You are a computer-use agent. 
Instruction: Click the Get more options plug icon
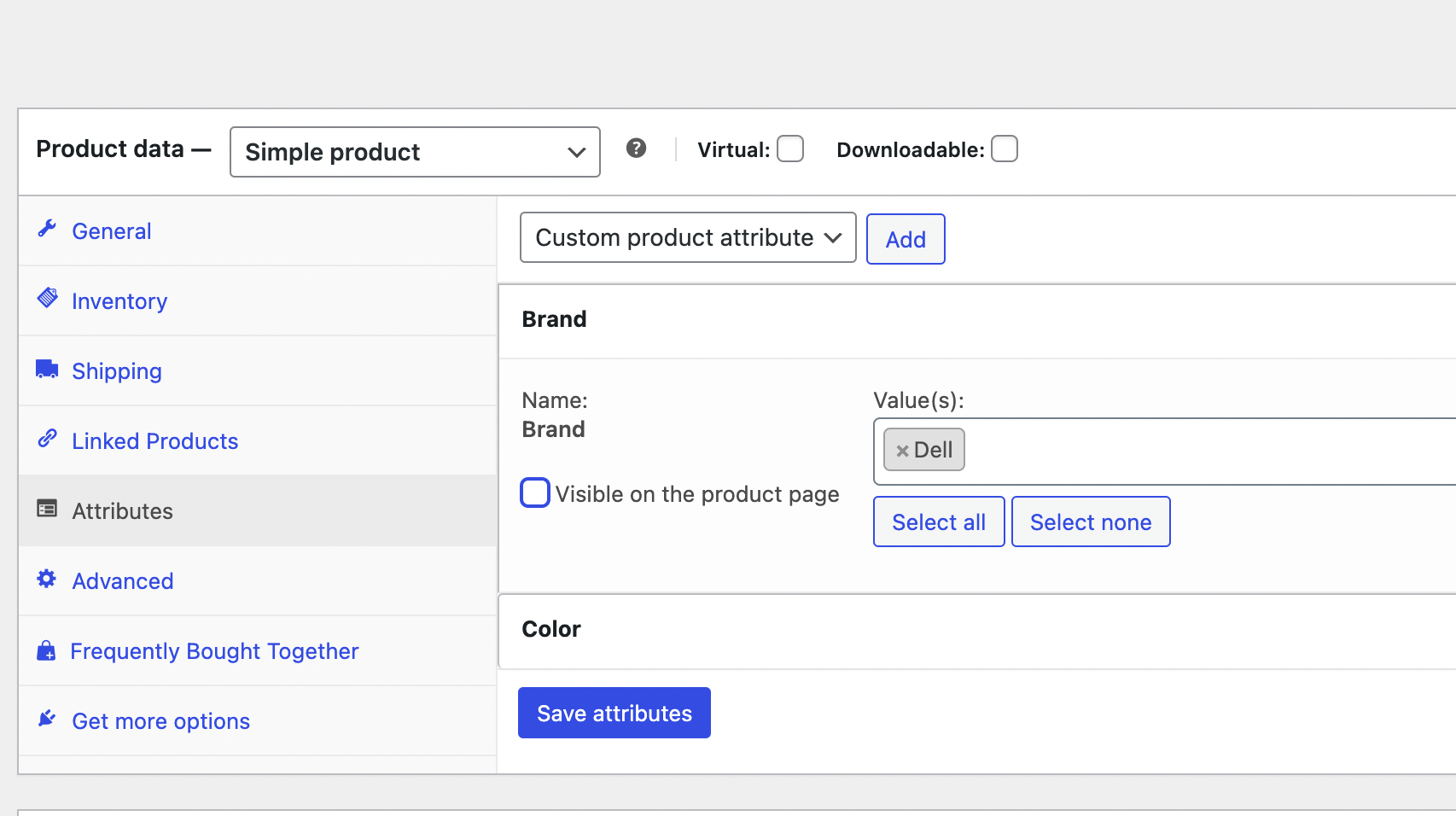point(47,719)
